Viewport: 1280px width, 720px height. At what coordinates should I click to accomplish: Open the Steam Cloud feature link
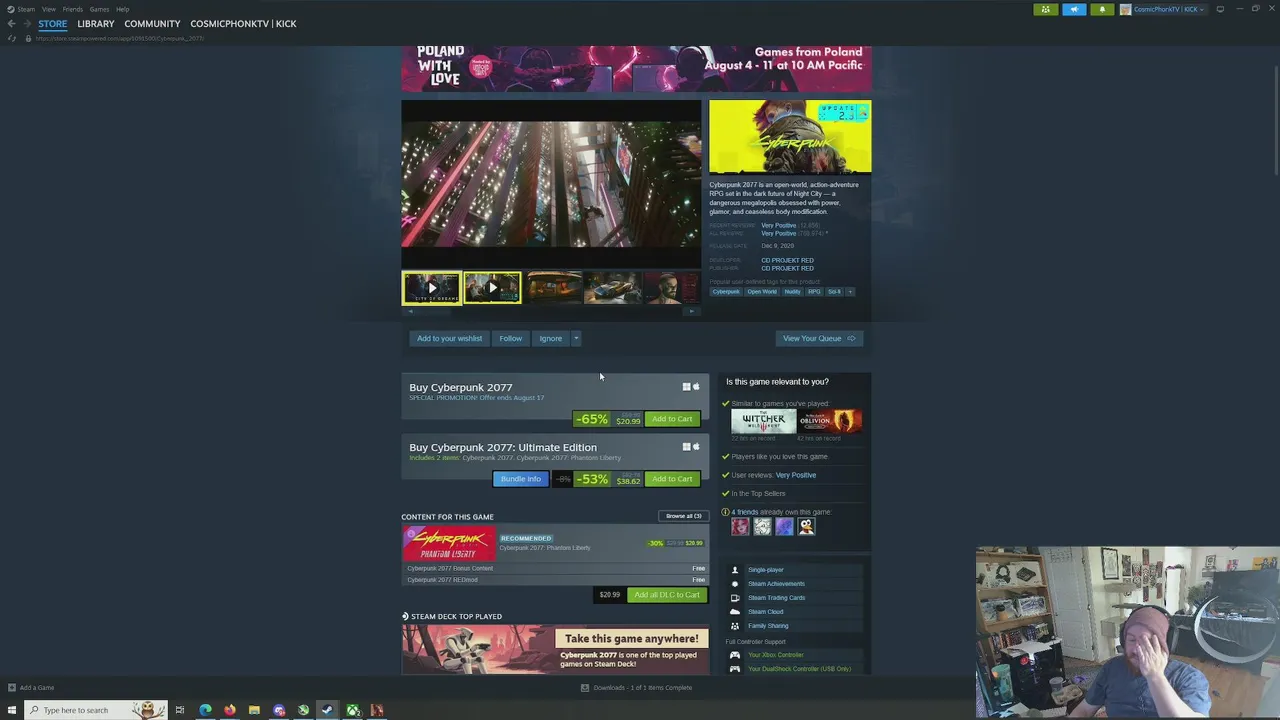tap(765, 612)
